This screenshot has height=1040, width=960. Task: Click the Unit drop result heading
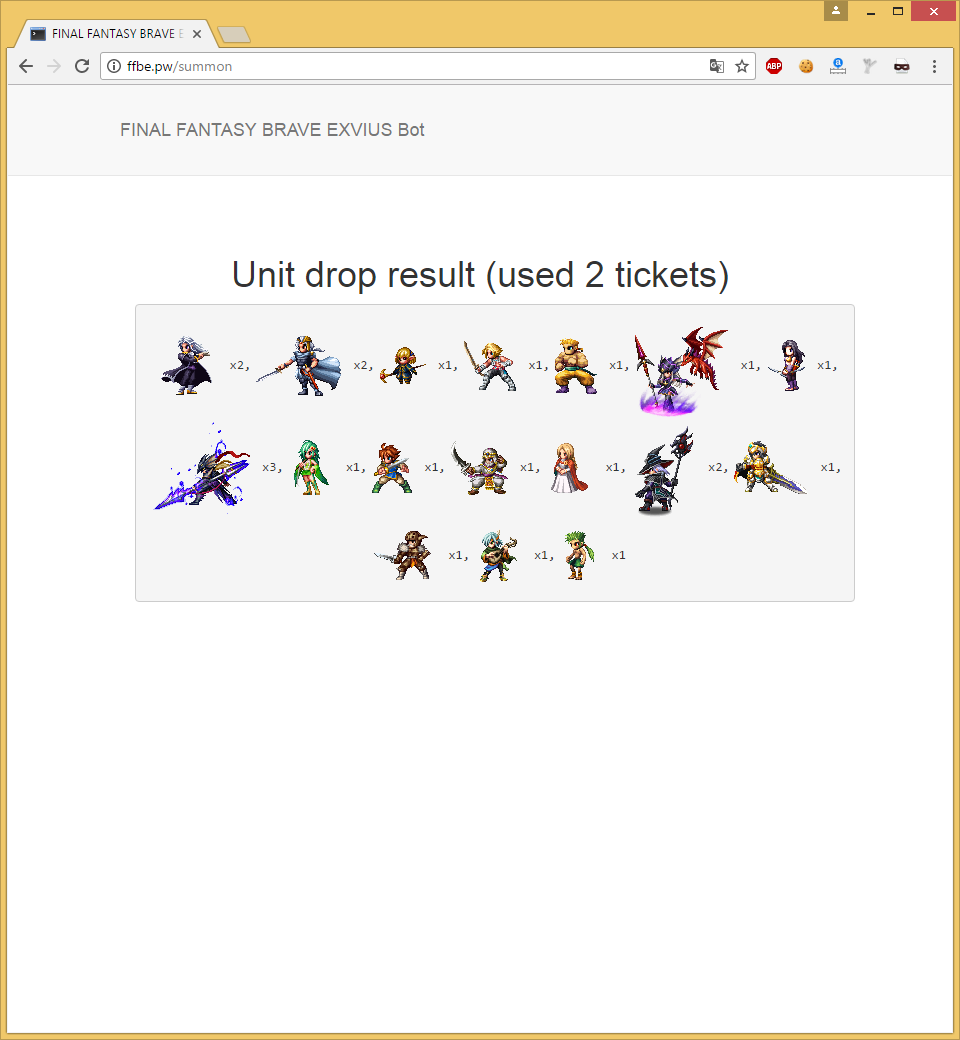(480, 275)
